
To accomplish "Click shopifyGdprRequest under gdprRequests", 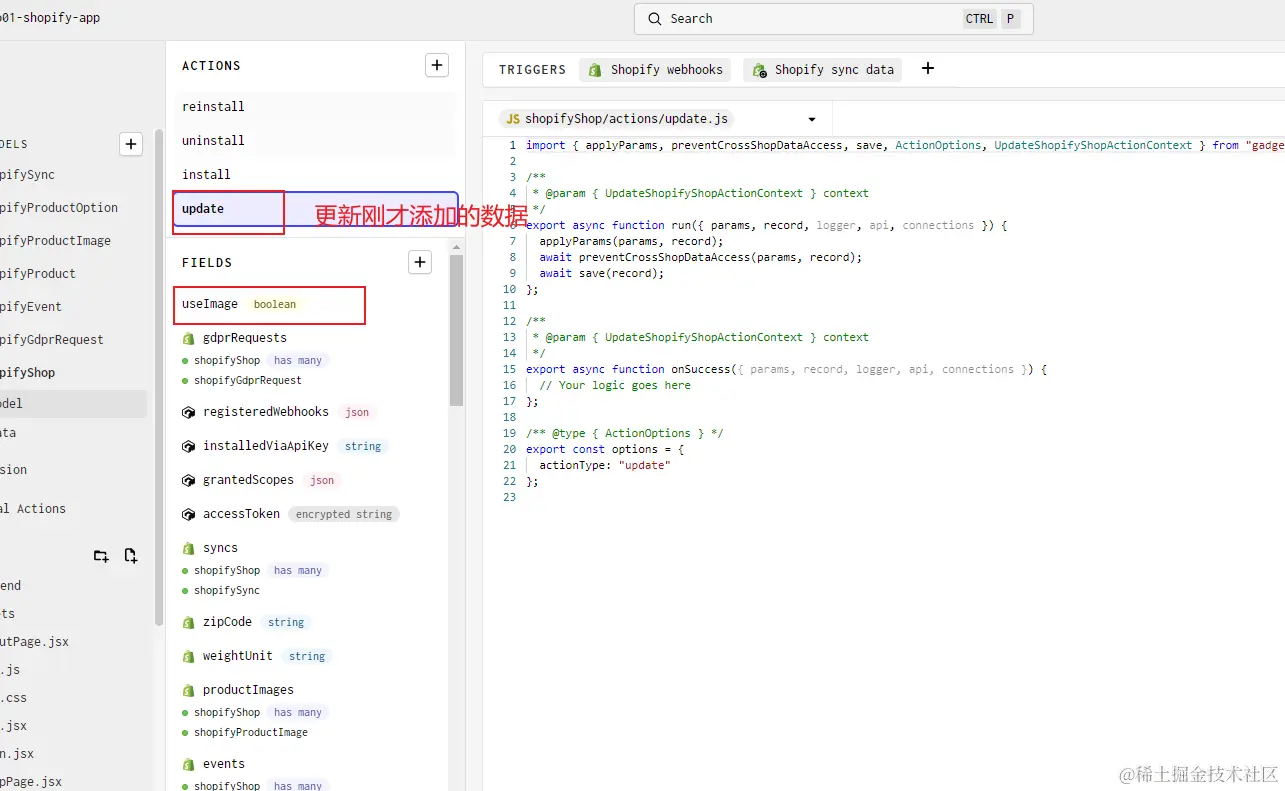I will [x=247, y=380].
